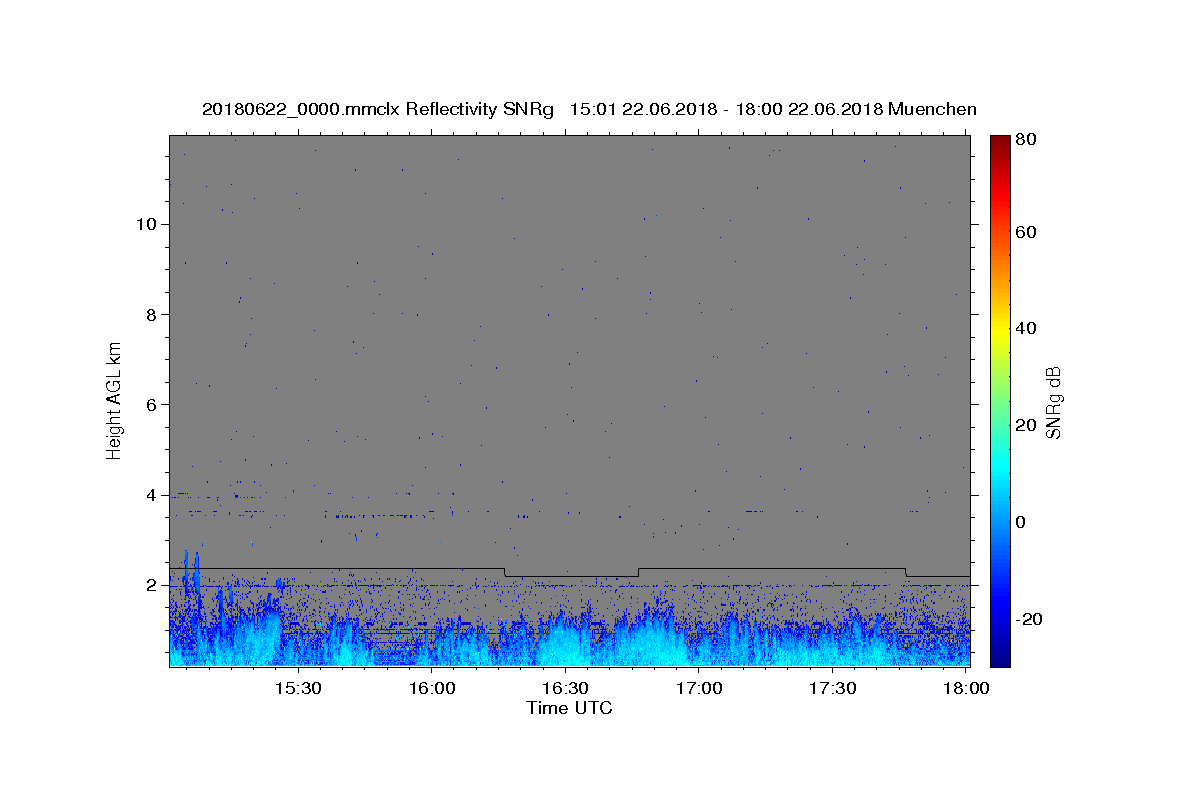Click the 'Time UTC' axis label
Viewport: 1200px width, 800px height.
(x=569, y=708)
